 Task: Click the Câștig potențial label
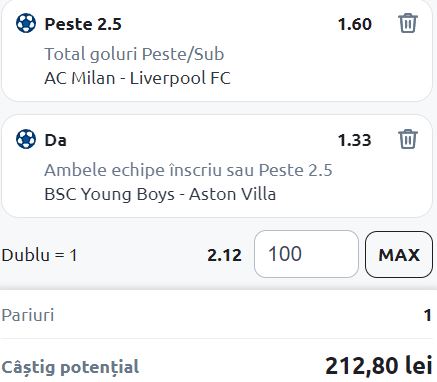pyautogui.click(x=70, y=367)
